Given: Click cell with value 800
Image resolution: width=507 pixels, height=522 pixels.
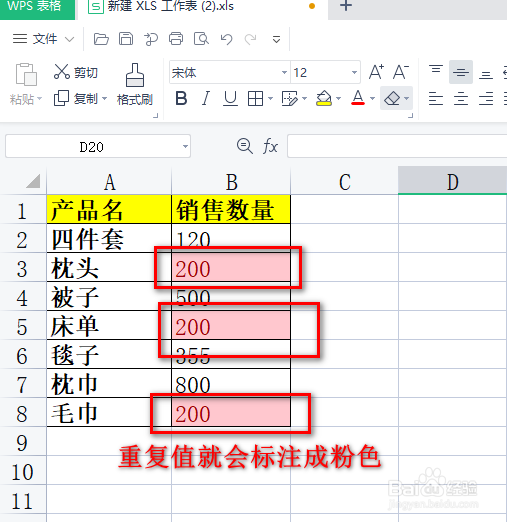Looking at the screenshot, I should point(231,384).
